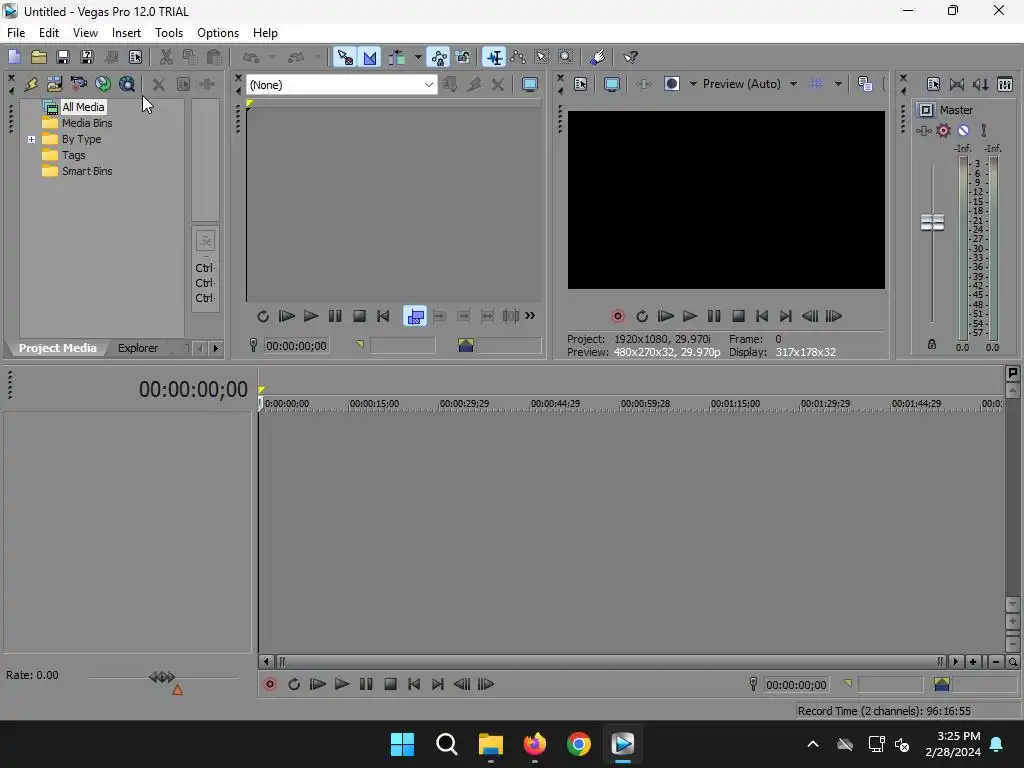This screenshot has height=768, width=1024.
Task: Expand the By Type folder
Action: click(31, 139)
